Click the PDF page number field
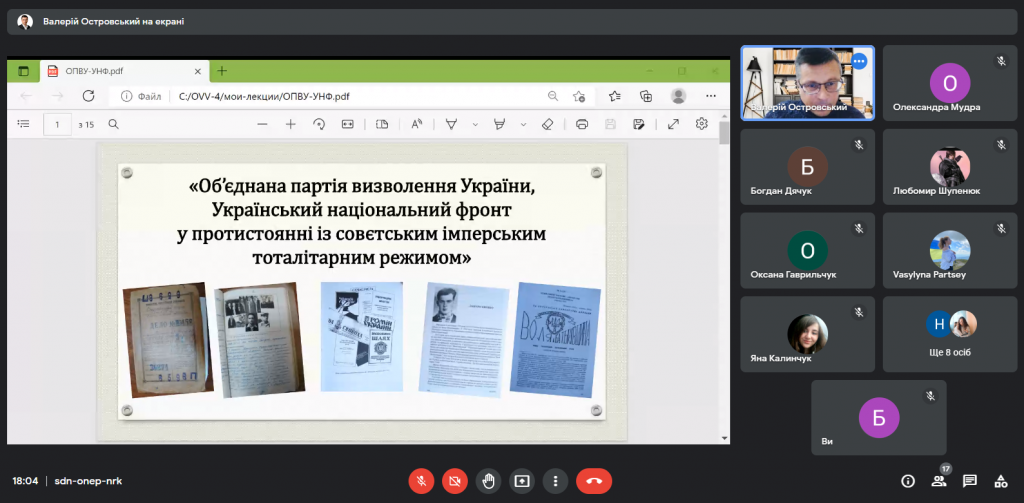Image resolution: width=1024 pixels, height=503 pixels. pos(57,124)
